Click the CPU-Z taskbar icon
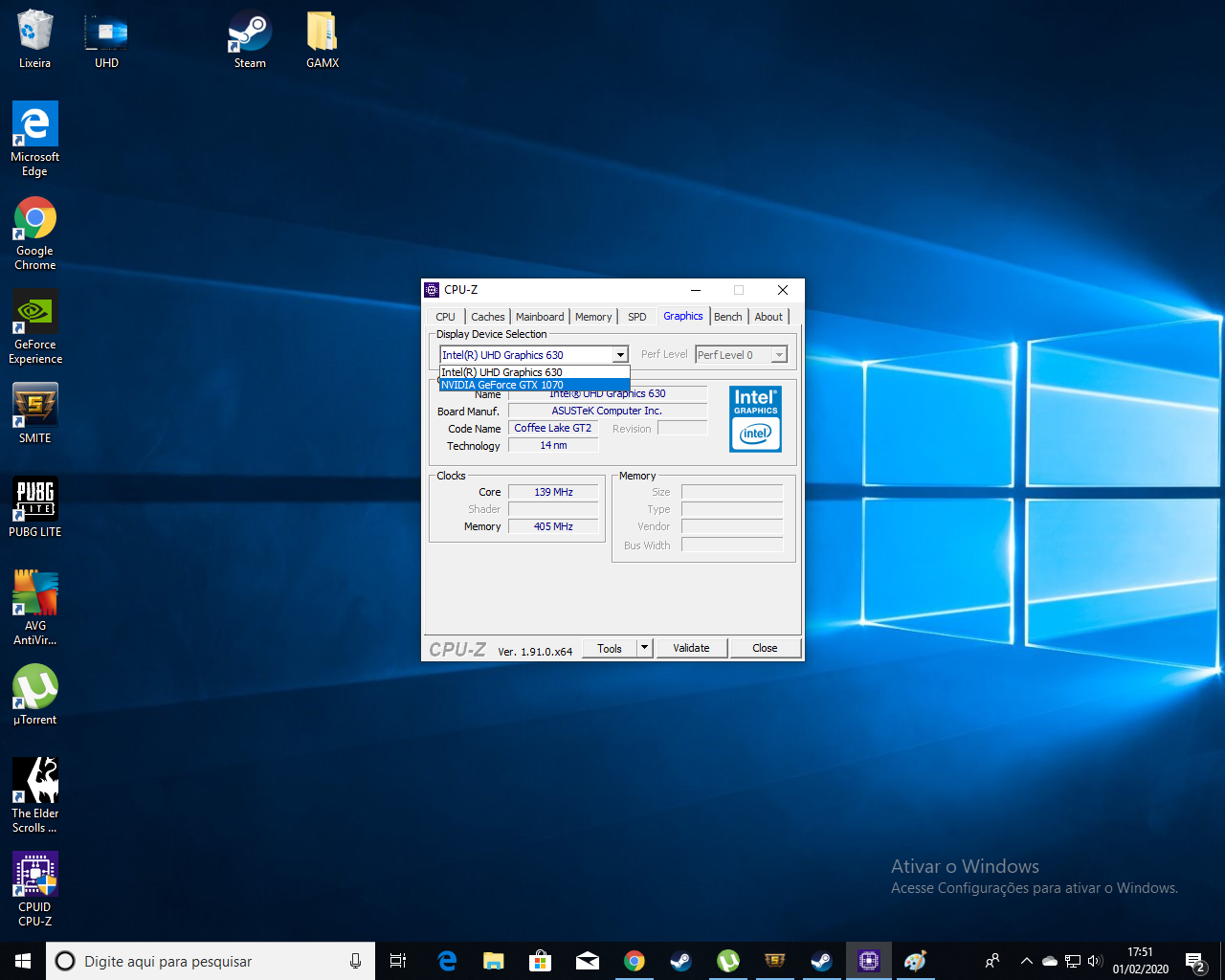Viewport: 1225px width, 980px height. pos(868,961)
